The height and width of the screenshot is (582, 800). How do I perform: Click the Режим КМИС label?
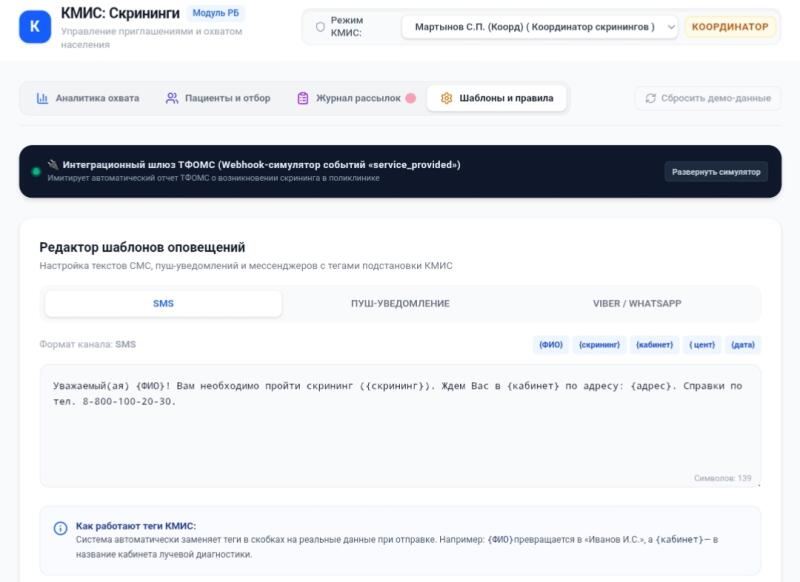tap(347, 27)
